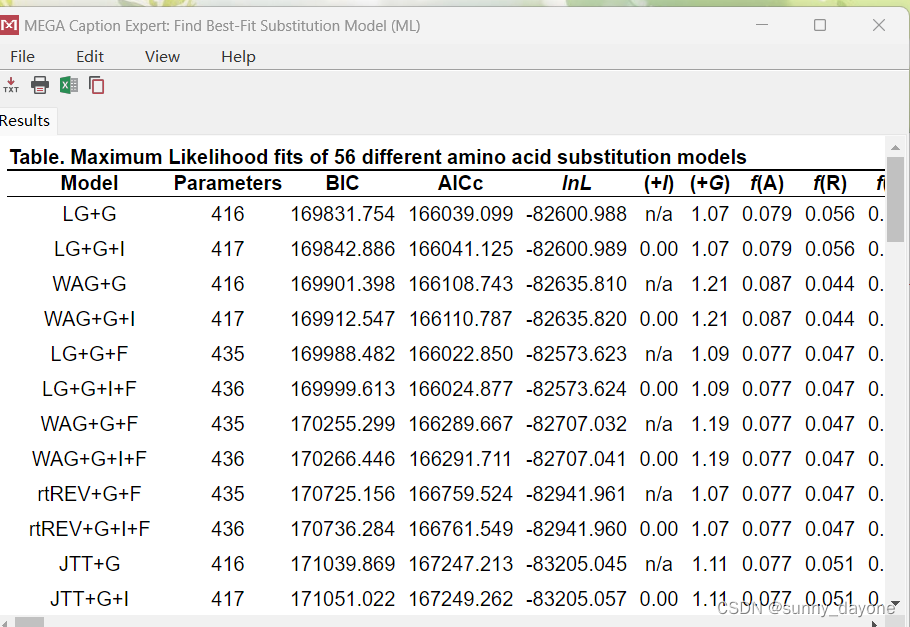Minimize the Caption Expert window

(x=762, y=25)
